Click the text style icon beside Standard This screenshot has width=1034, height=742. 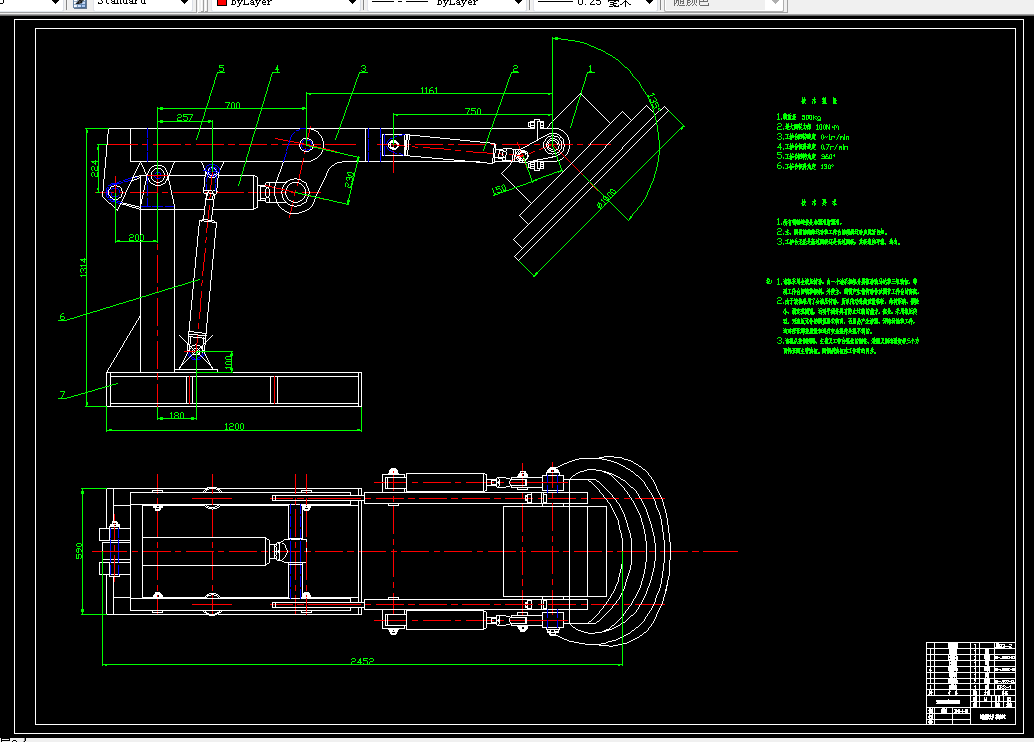(x=79, y=3)
